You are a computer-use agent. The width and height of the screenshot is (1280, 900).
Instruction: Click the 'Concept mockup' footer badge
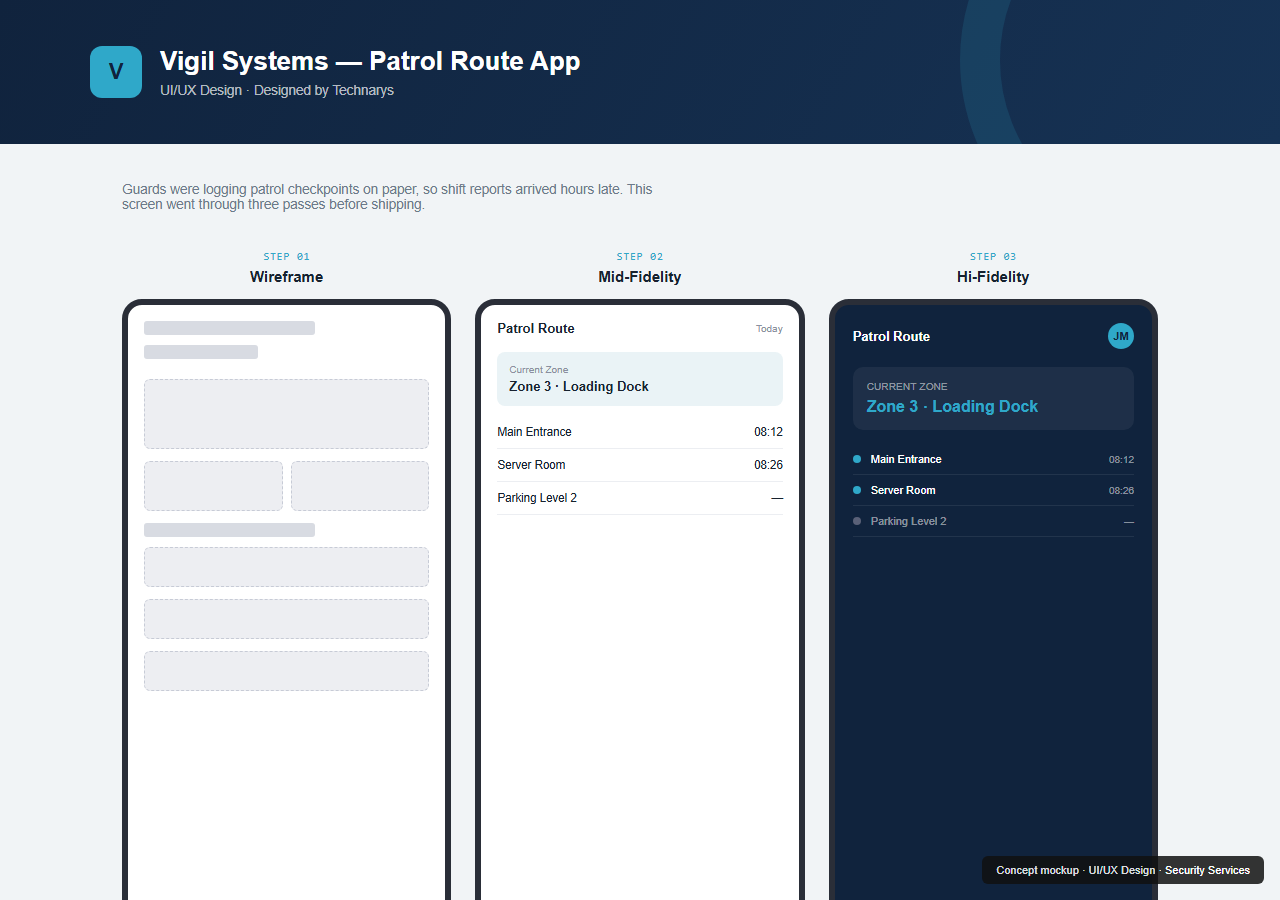(1123, 870)
